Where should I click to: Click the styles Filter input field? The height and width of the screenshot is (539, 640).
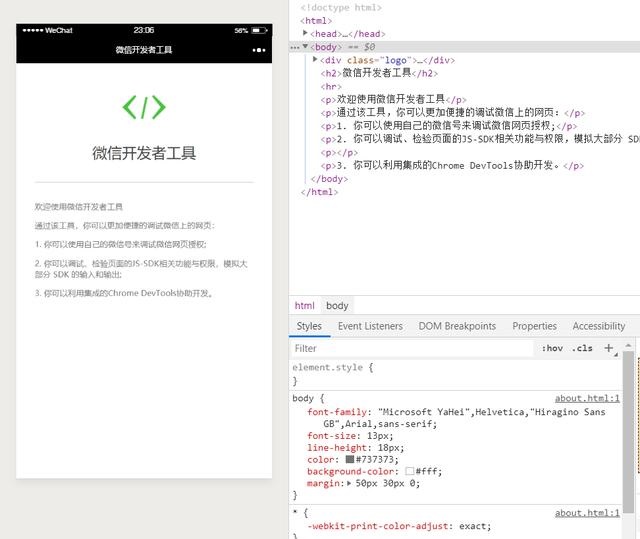click(x=411, y=348)
